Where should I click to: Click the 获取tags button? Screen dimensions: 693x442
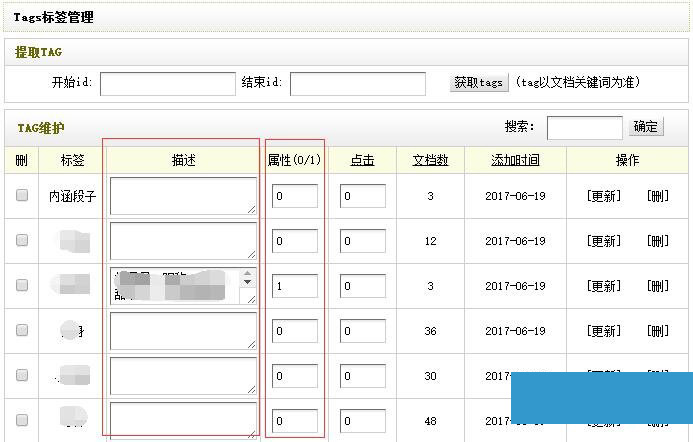pyautogui.click(x=478, y=83)
